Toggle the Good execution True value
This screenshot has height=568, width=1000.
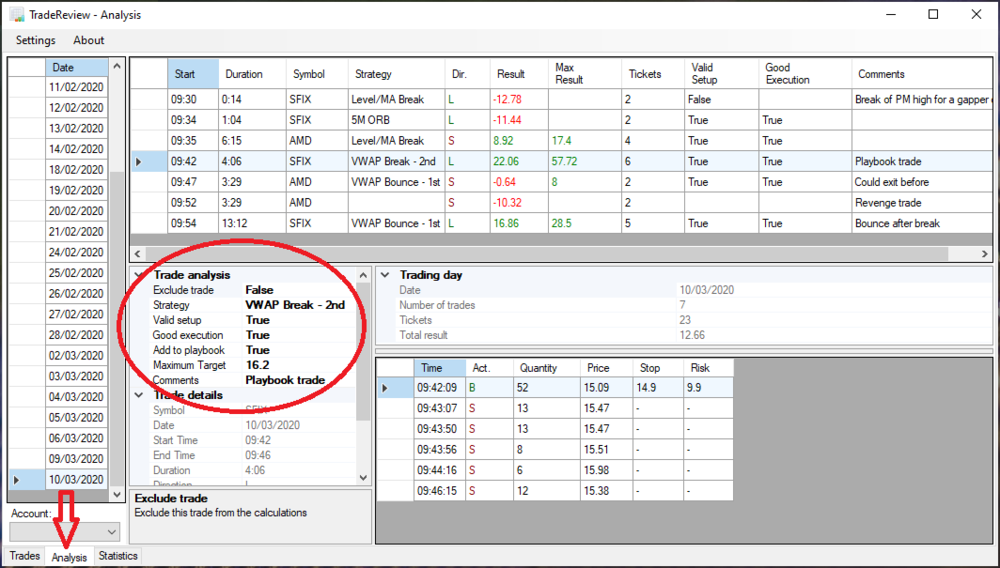(x=258, y=335)
